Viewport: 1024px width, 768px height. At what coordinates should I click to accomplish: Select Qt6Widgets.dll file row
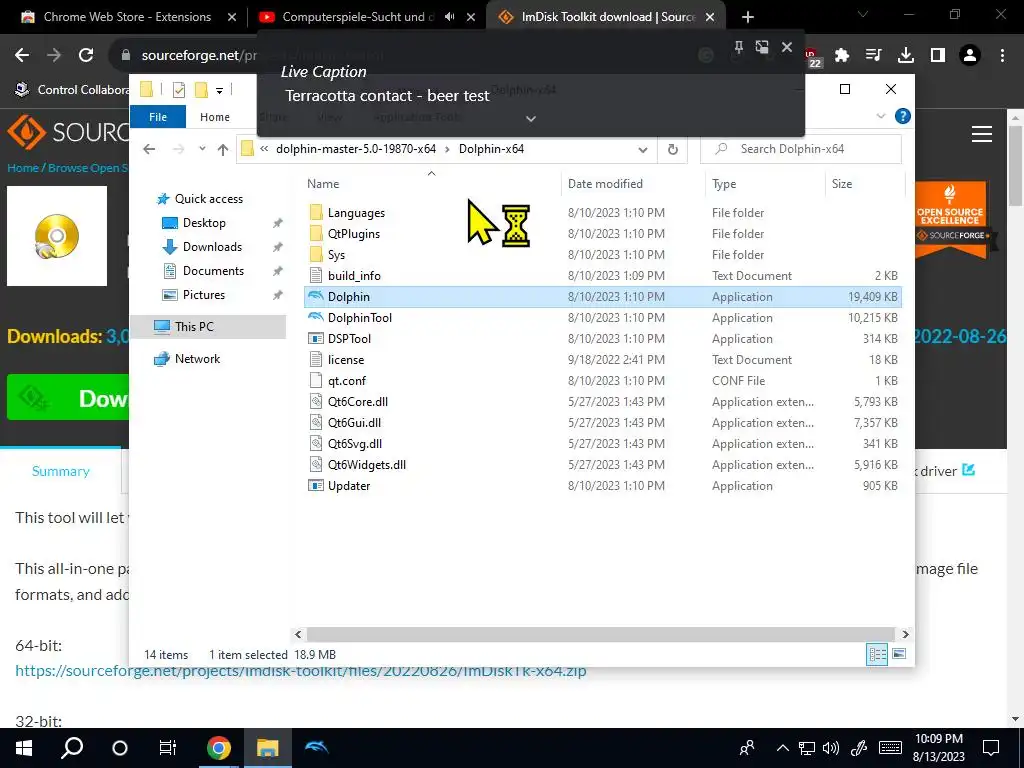coord(603,464)
